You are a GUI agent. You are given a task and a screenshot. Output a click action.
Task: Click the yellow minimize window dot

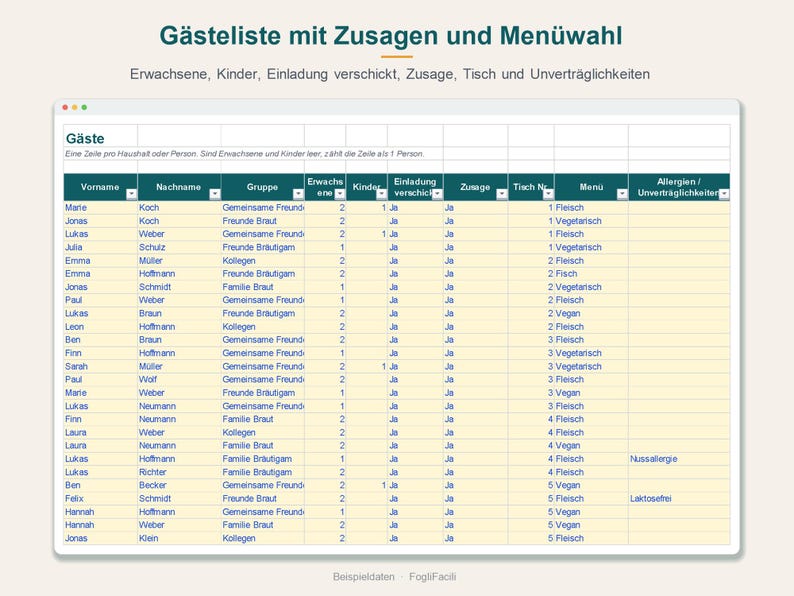click(x=74, y=107)
